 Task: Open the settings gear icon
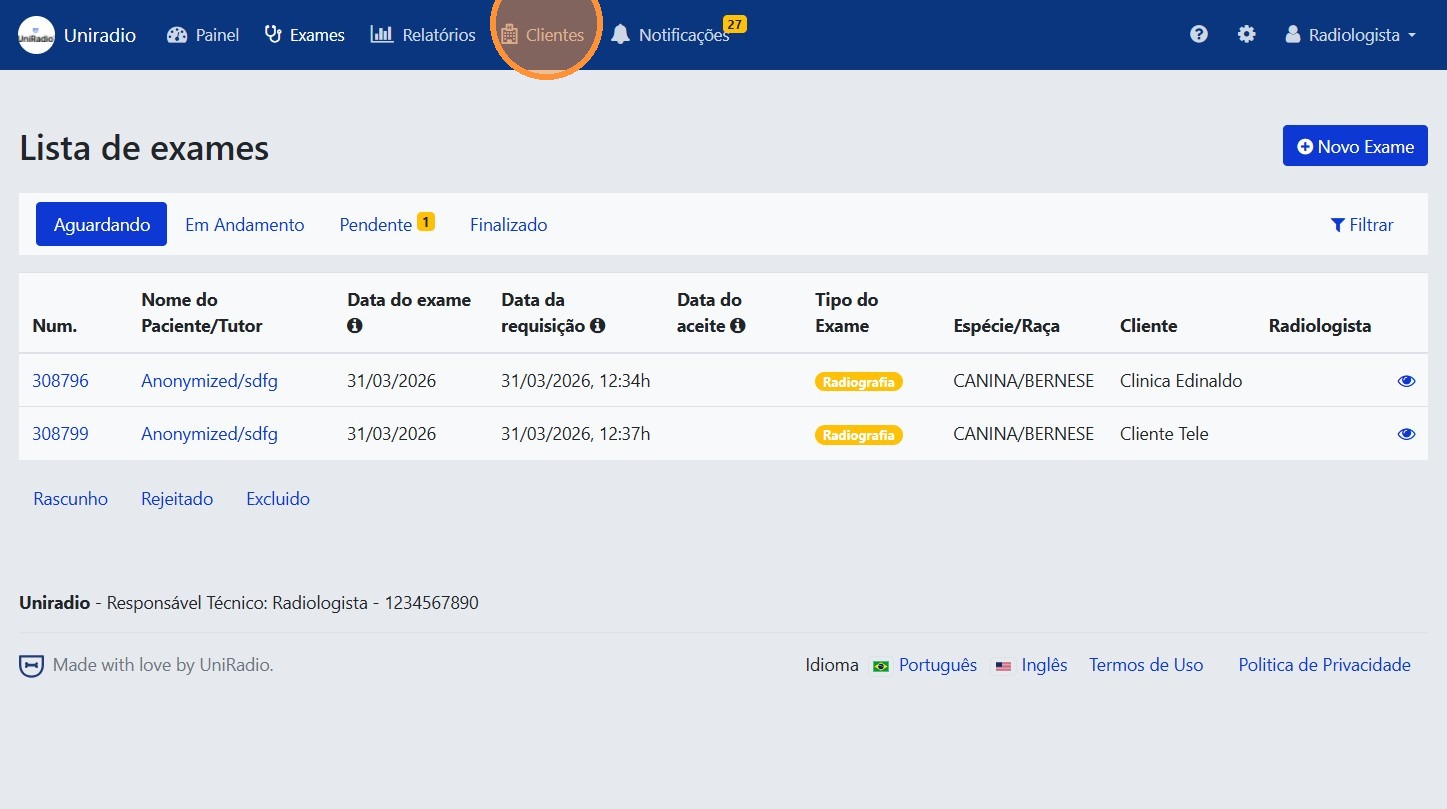point(1246,35)
